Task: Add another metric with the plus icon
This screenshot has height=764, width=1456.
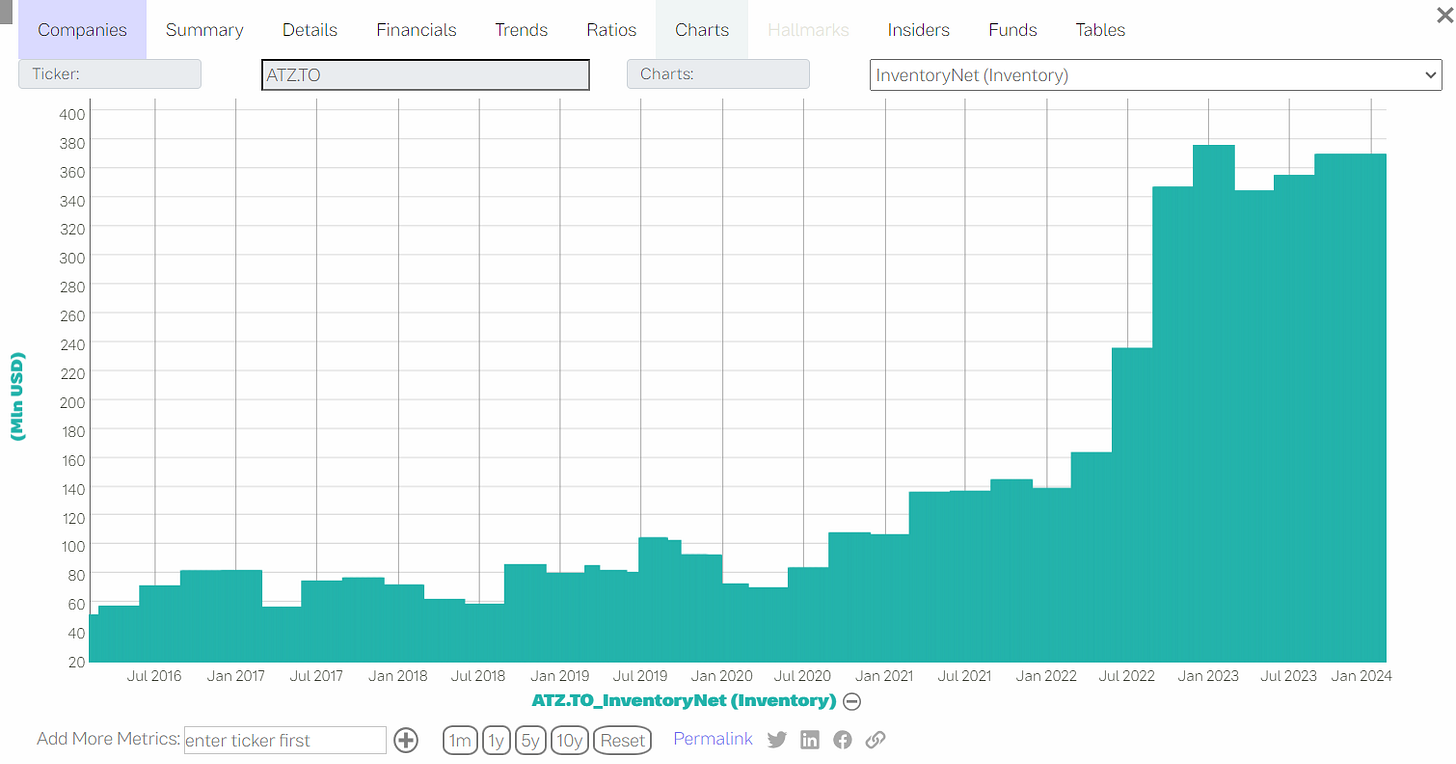Action: click(x=405, y=740)
